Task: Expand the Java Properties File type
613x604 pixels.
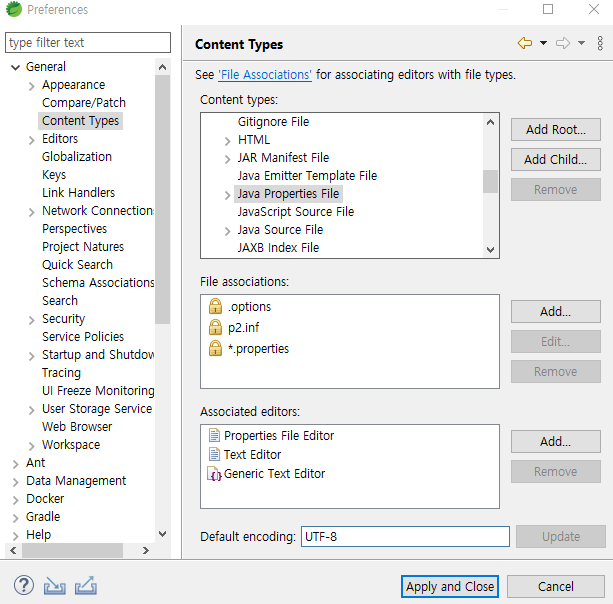Action: pyautogui.click(x=228, y=195)
